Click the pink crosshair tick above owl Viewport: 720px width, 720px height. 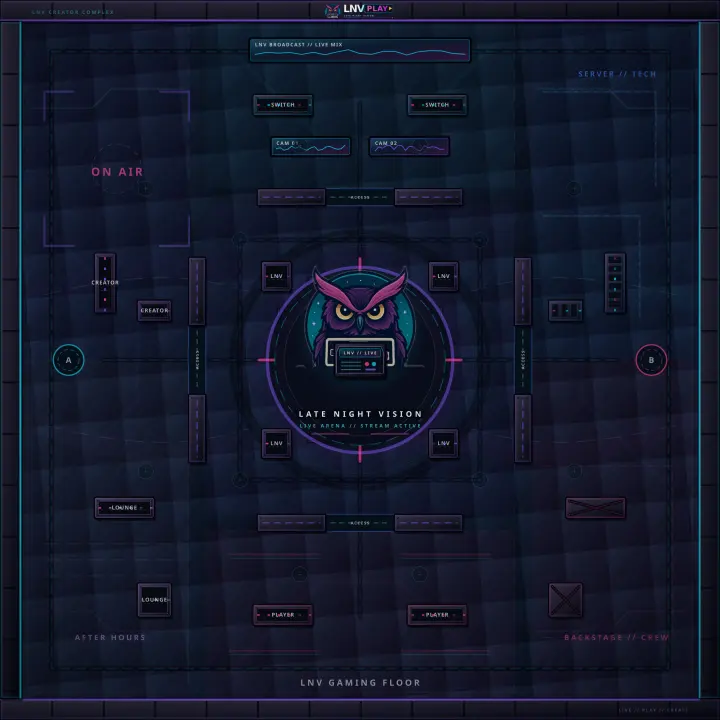[360, 264]
